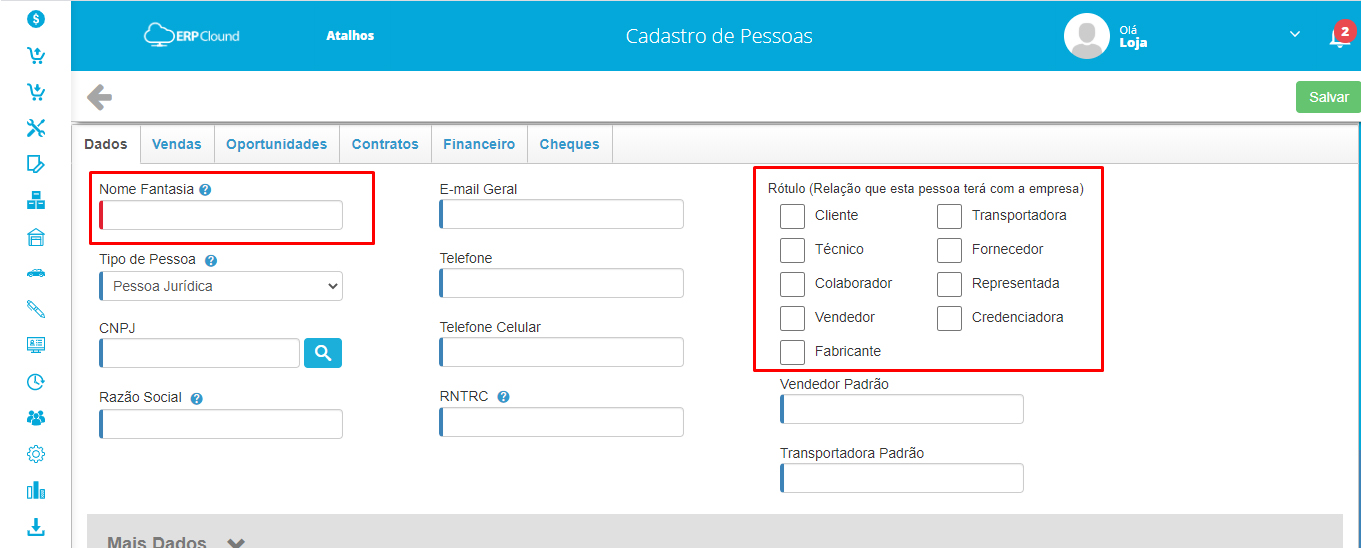
Task: Tick the Fornecedor checkbox
Action: coord(949,250)
